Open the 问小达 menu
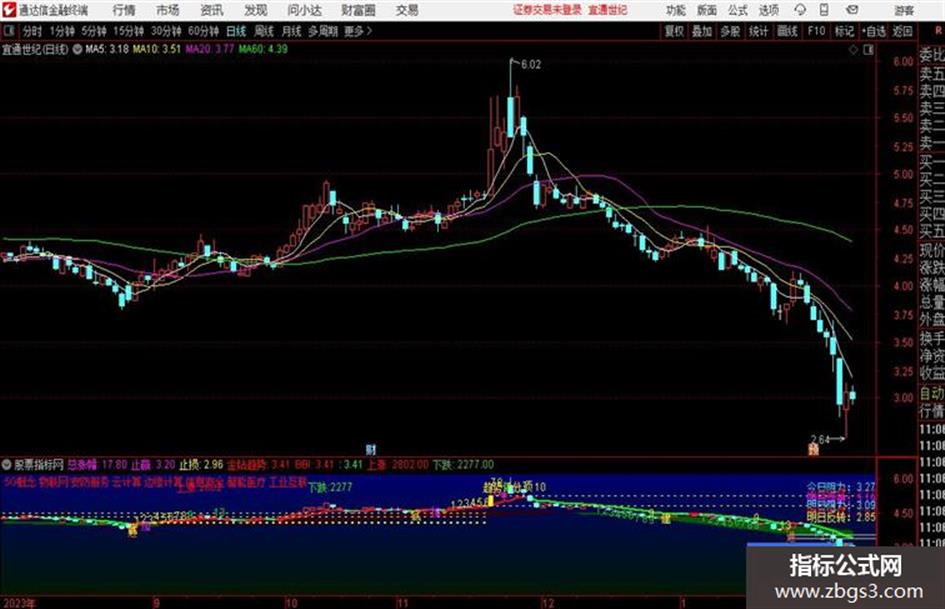Viewport: 945px width, 609px height. (x=304, y=10)
